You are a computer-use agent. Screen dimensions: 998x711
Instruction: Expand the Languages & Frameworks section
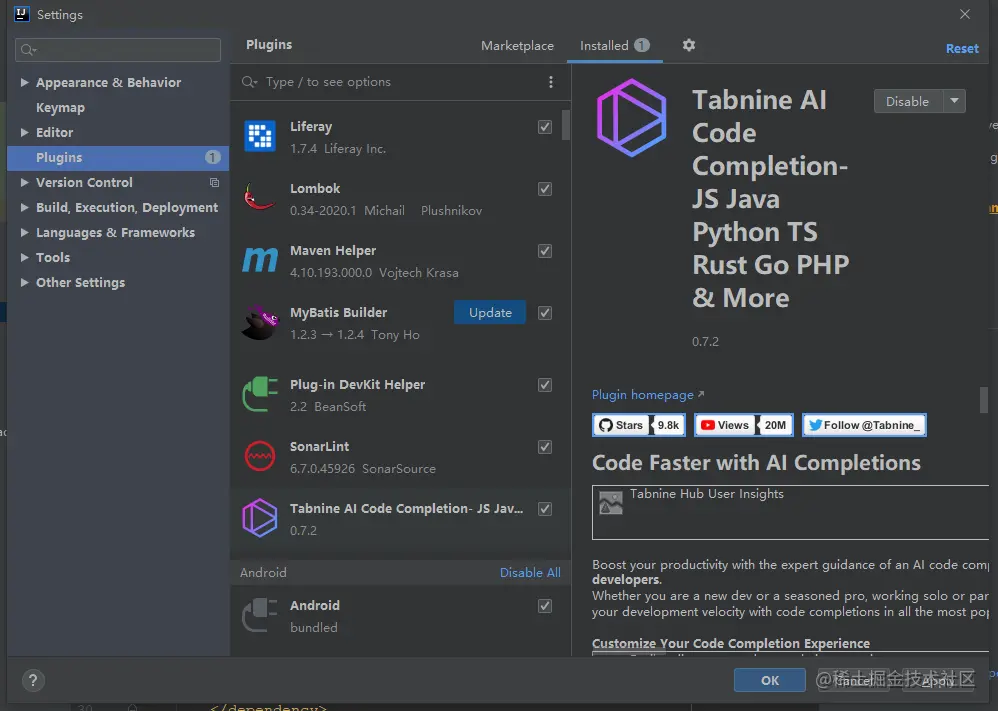pos(25,233)
